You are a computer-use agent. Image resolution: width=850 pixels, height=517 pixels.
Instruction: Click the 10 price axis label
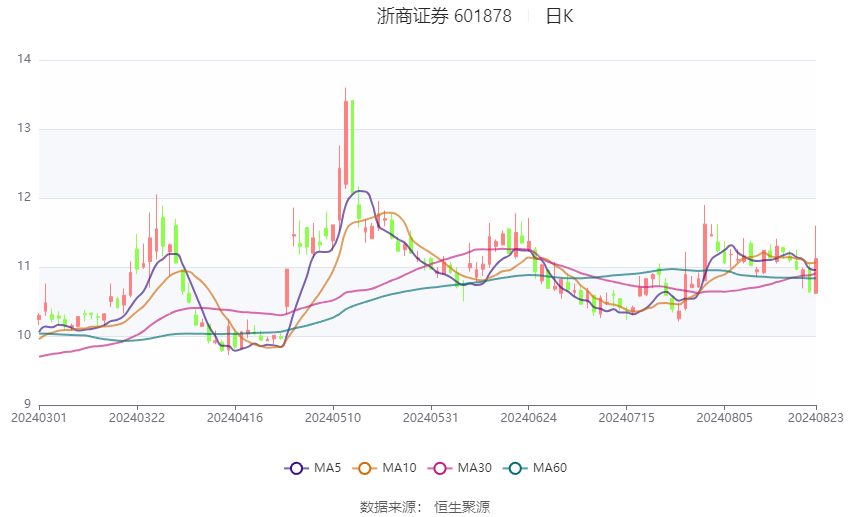24,335
